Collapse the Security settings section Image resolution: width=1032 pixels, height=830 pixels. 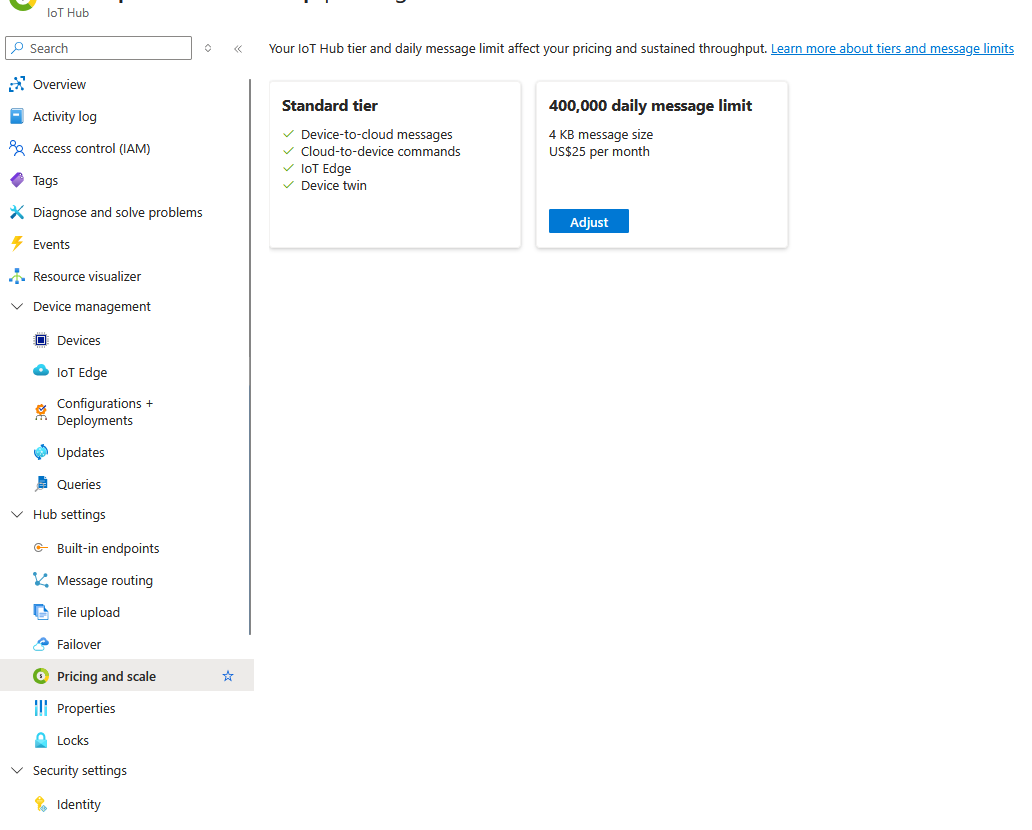click(x=17, y=771)
